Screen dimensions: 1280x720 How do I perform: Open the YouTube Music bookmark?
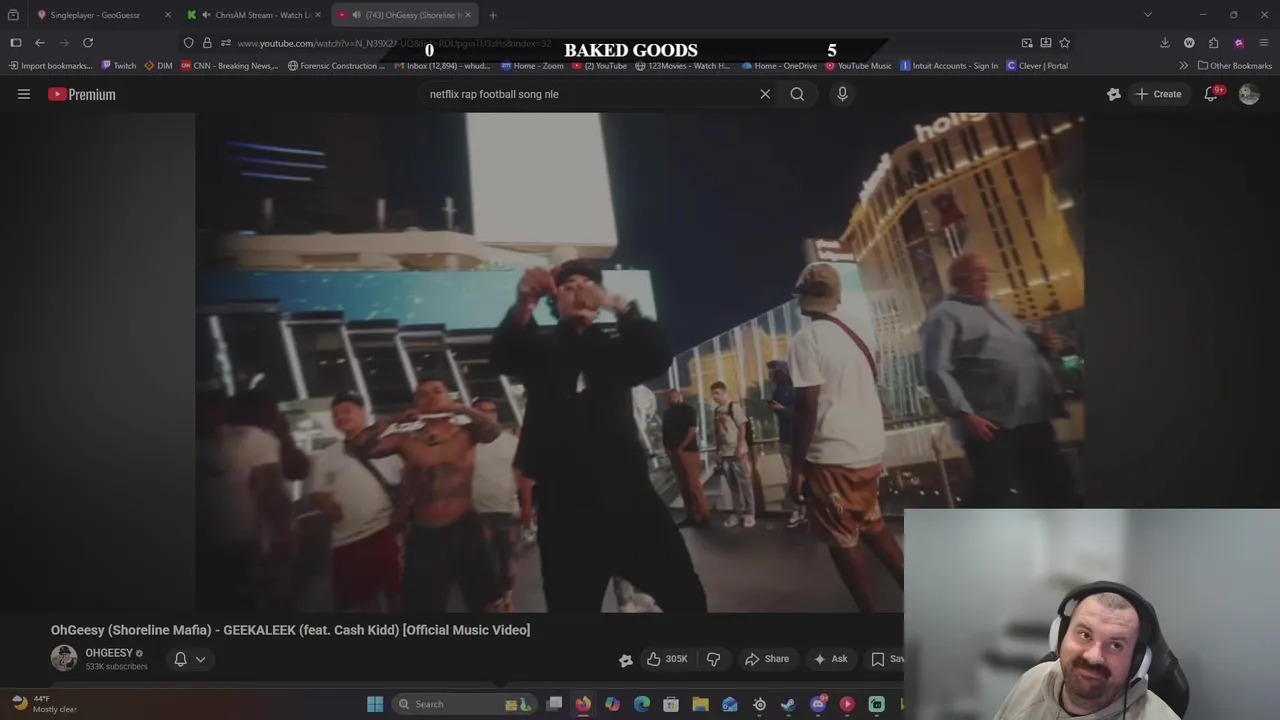tap(858, 66)
